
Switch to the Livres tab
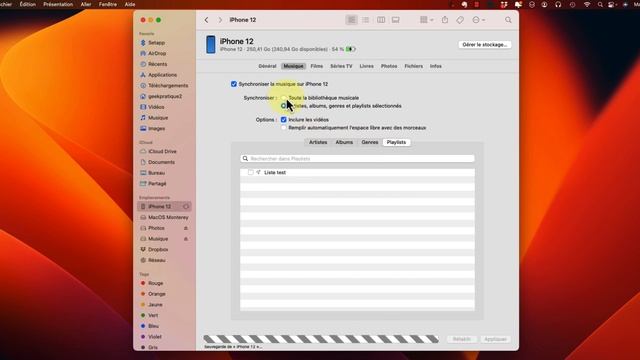[367, 66]
